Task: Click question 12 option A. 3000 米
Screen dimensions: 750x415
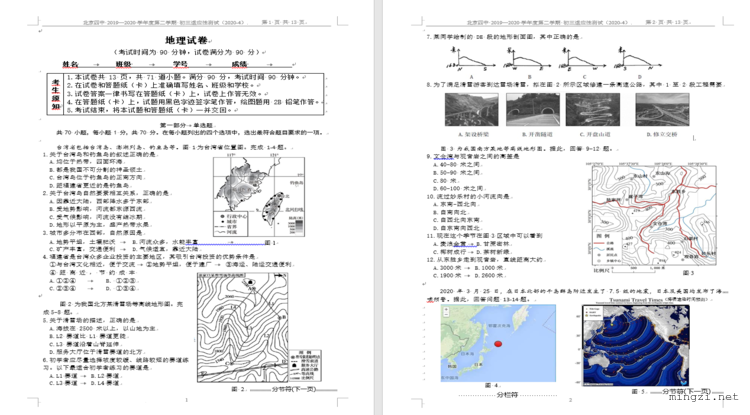Action: pyautogui.click(x=449, y=268)
